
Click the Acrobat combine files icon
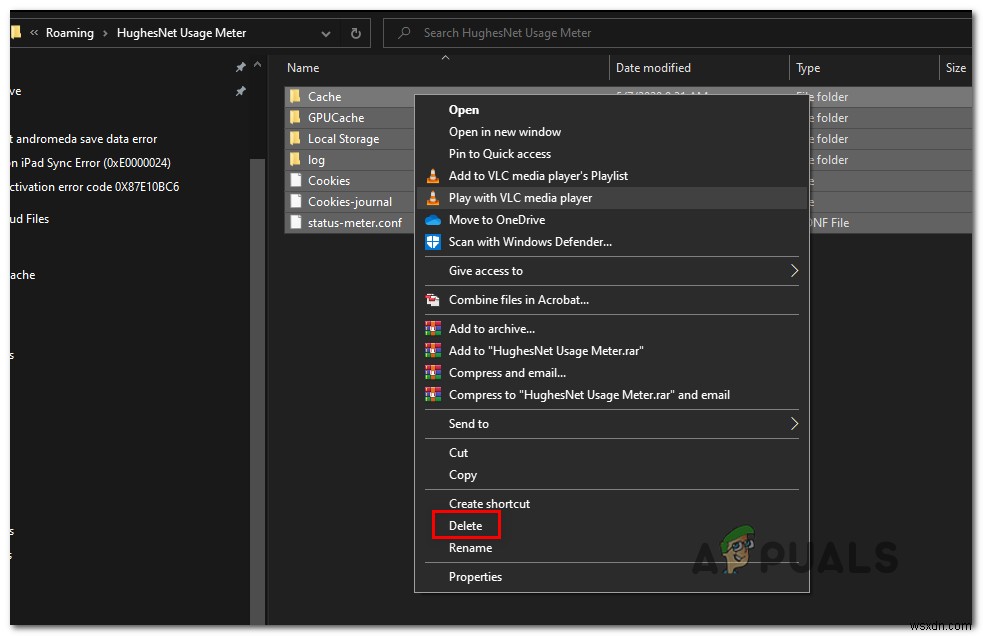click(432, 300)
